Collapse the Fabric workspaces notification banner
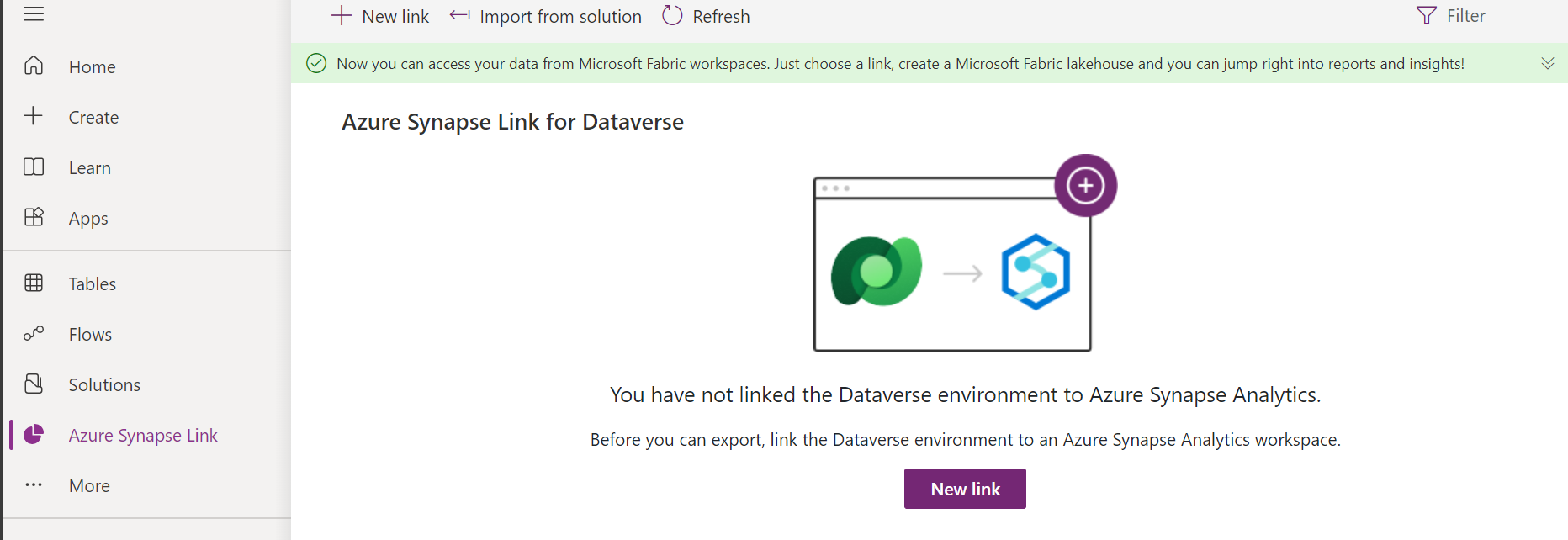This screenshot has width=1568, height=540. coord(1546,62)
